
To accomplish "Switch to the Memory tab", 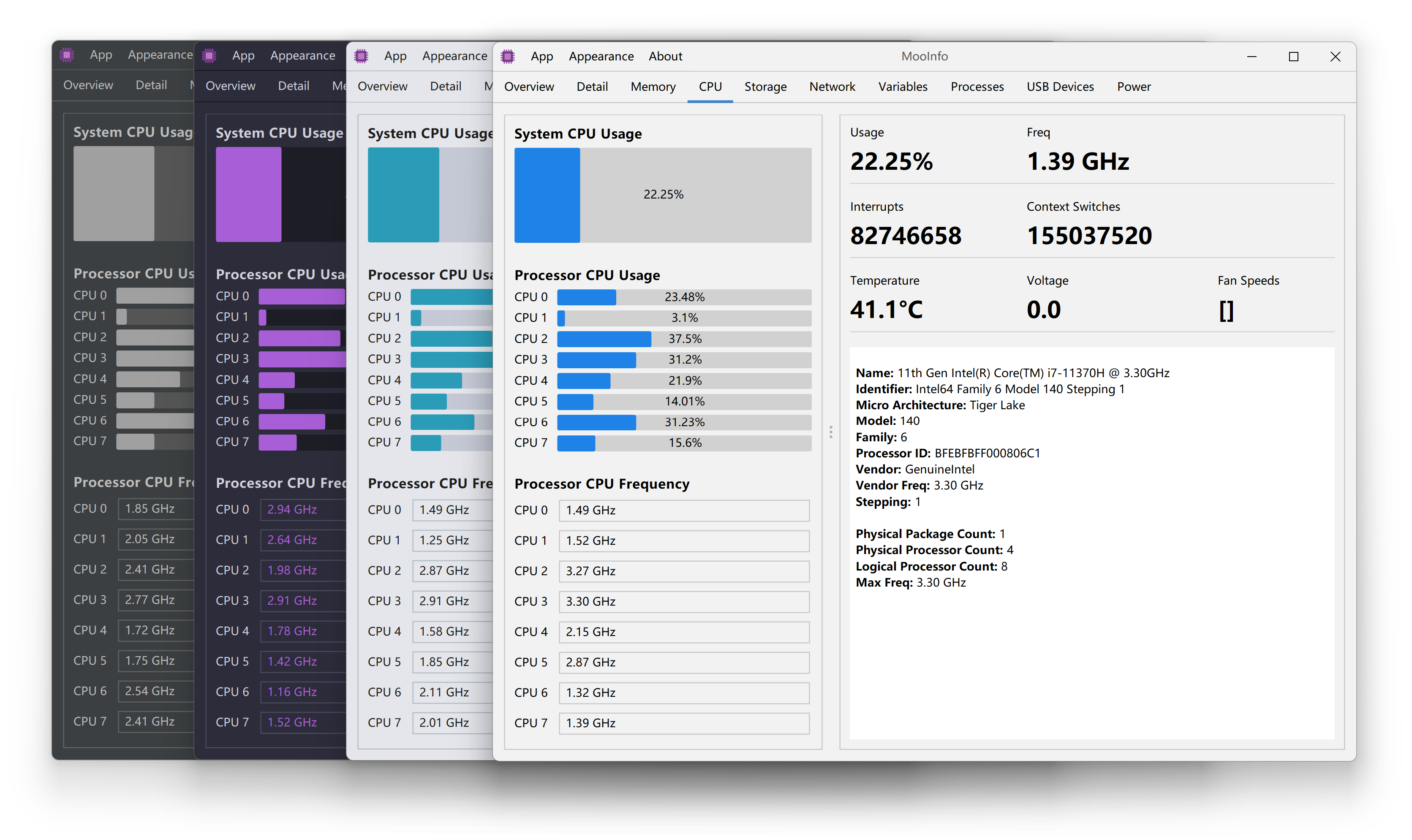I will click(653, 87).
